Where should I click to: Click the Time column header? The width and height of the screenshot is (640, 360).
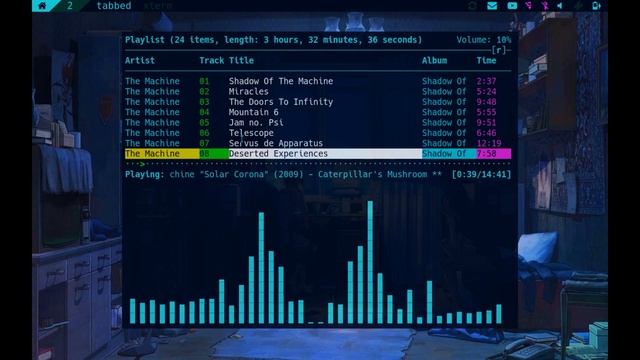[486, 60]
